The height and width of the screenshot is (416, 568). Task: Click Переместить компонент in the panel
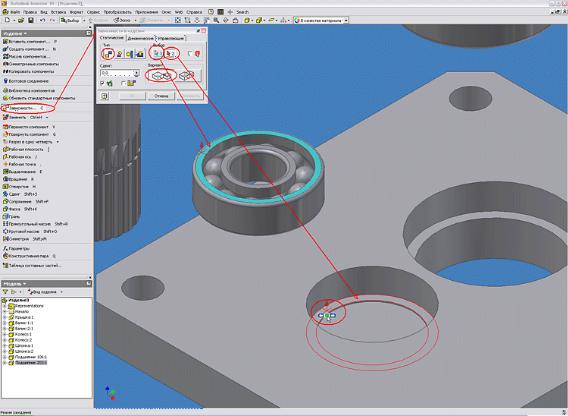(x=28, y=127)
